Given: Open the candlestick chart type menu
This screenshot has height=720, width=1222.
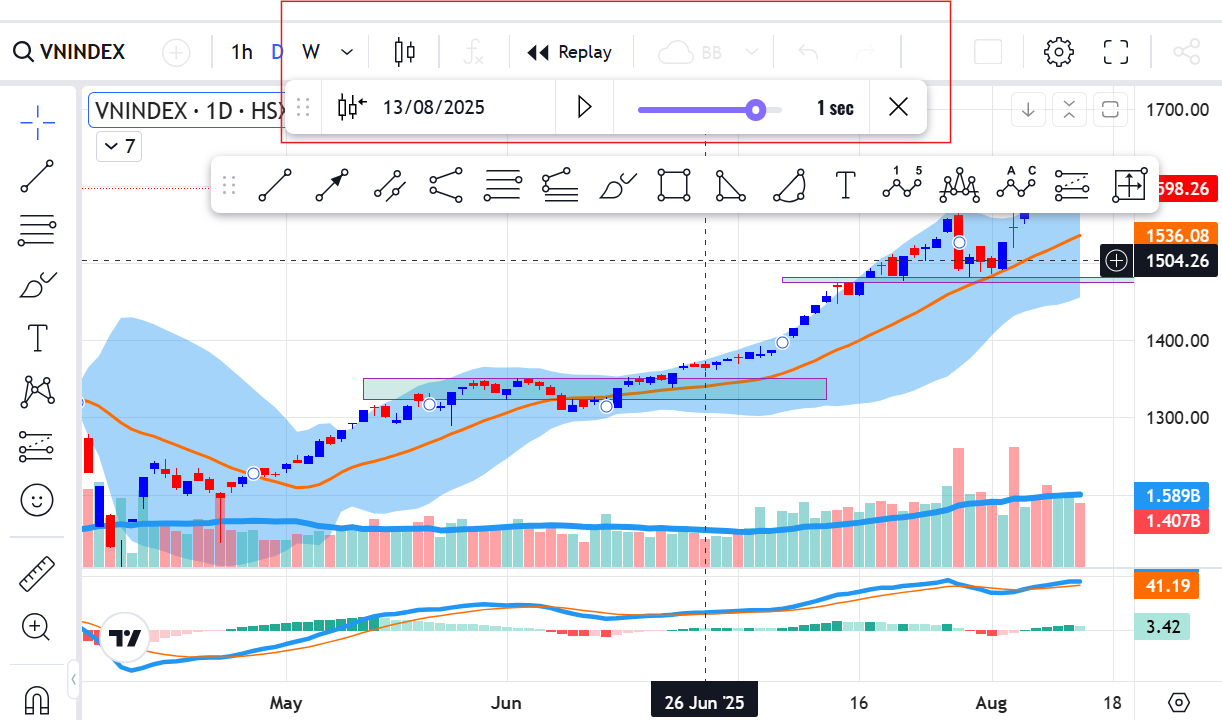Looking at the screenshot, I should tap(404, 52).
